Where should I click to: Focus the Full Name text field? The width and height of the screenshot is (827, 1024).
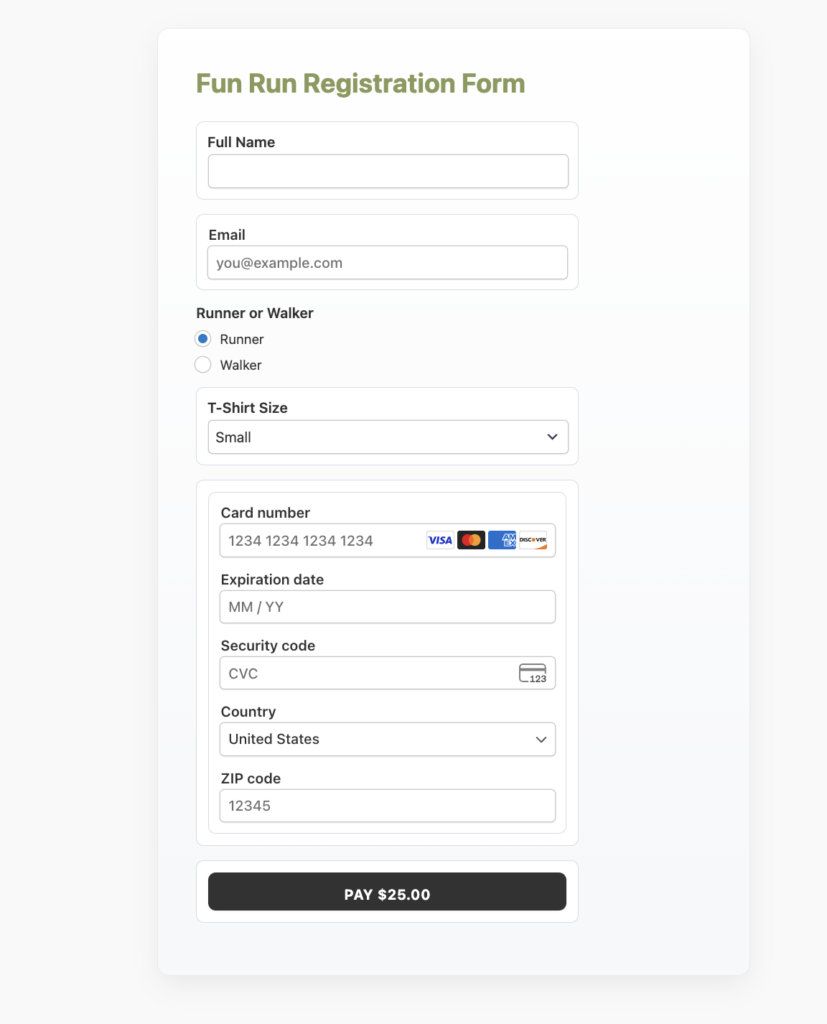point(387,171)
